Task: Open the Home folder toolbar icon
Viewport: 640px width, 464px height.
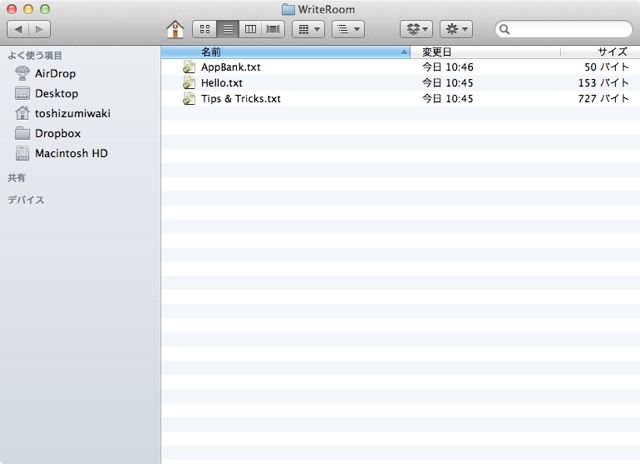Action: coord(175,29)
